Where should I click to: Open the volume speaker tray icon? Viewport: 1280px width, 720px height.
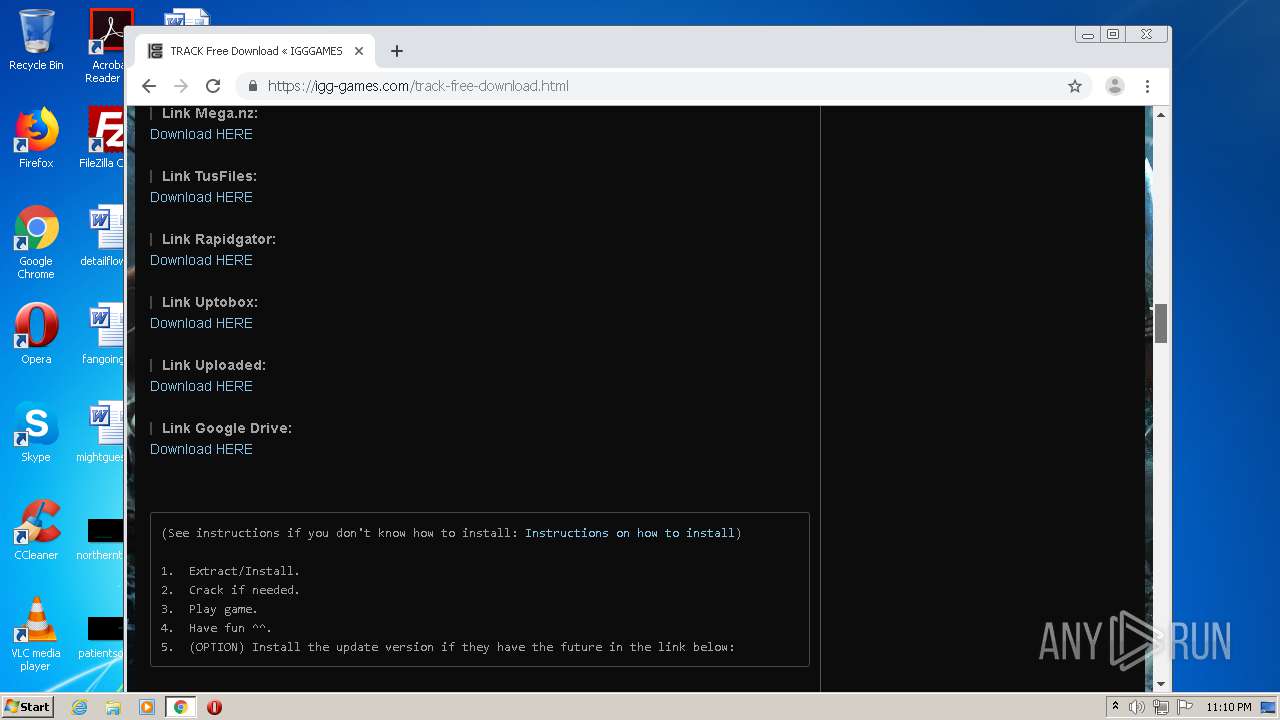[1137, 707]
